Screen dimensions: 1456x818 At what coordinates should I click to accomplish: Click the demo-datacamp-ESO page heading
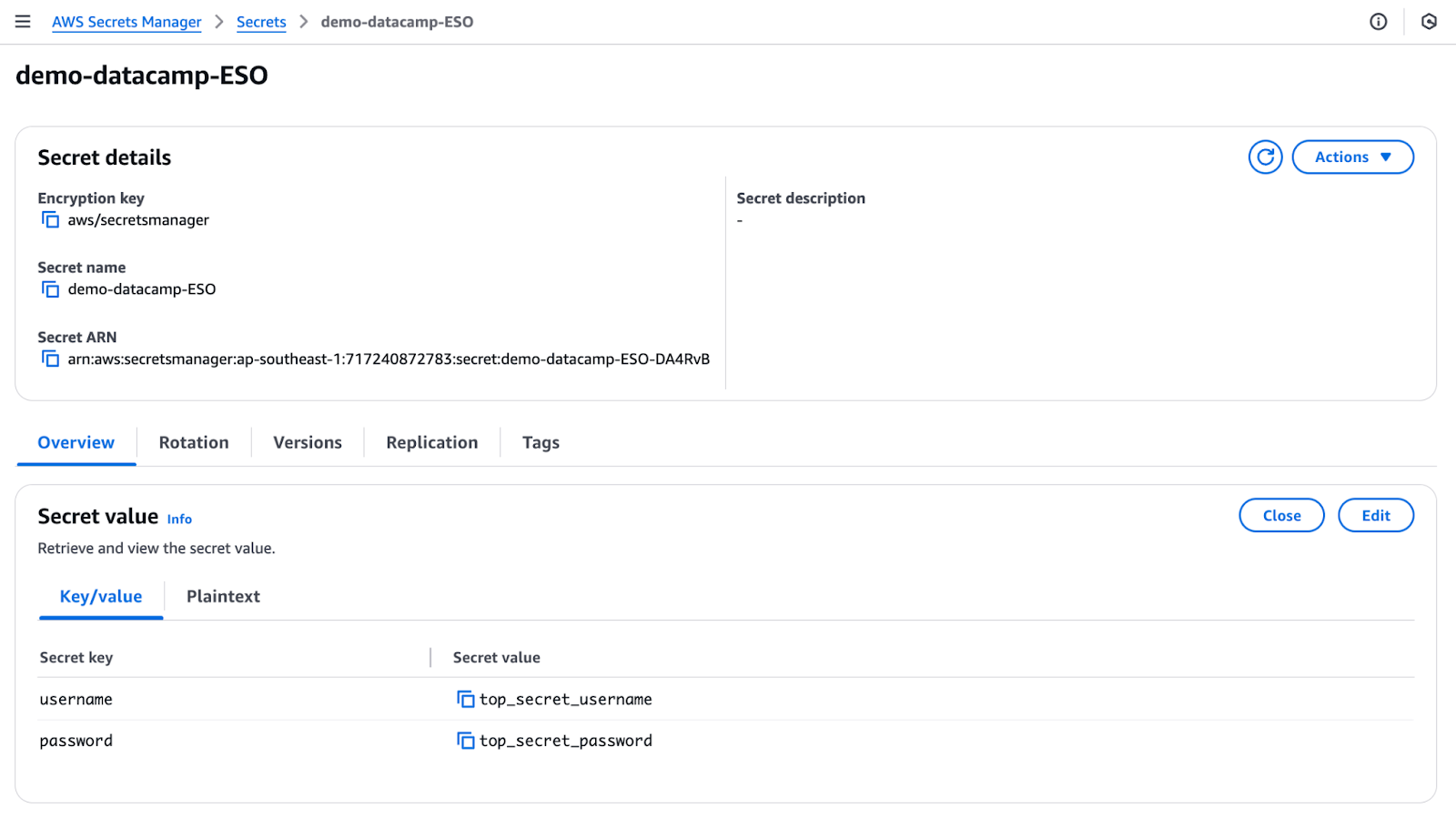point(142,75)
